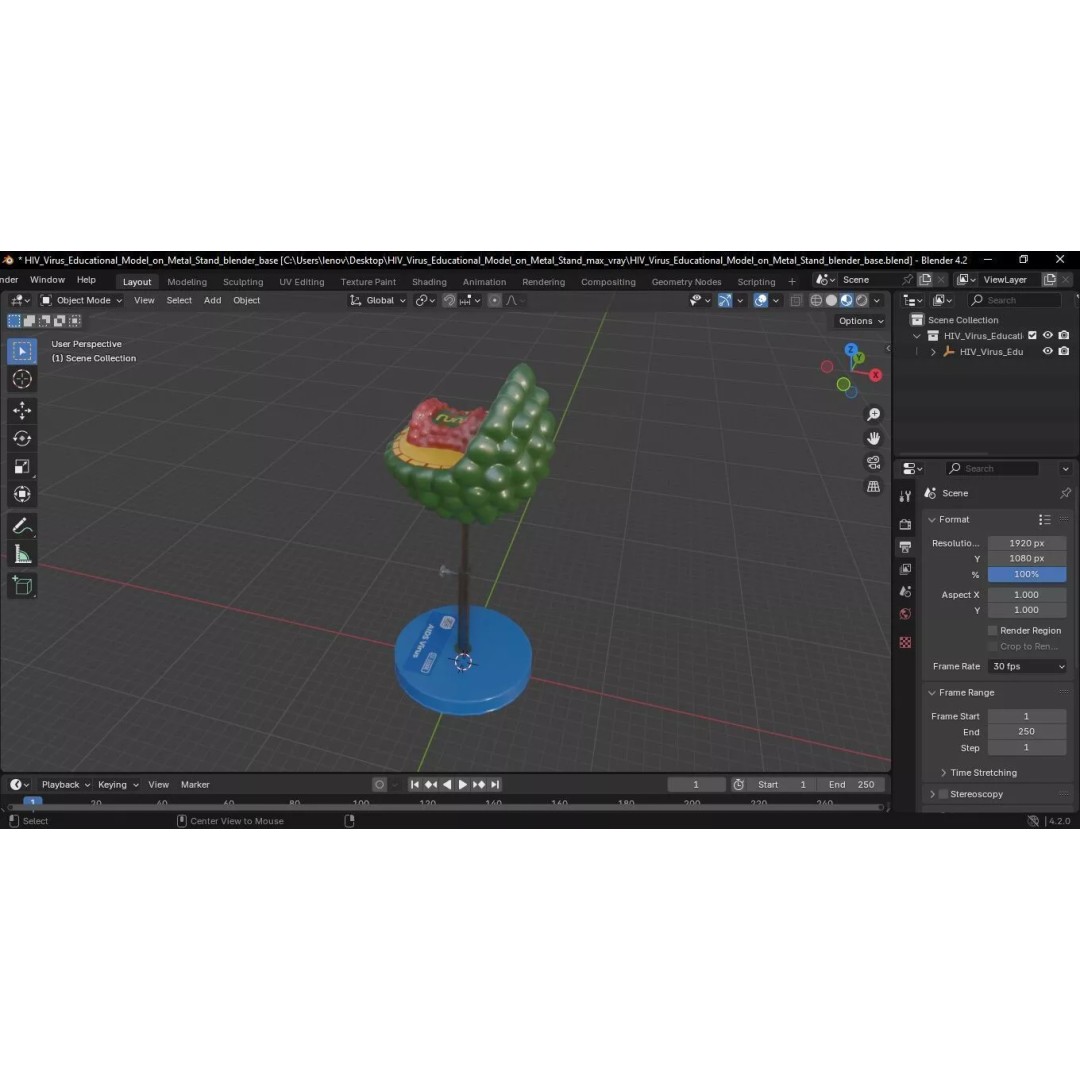This screenshot has height=1080, width=1080.
Task: Select the Move tool
Action: click(x=22, y=411)
